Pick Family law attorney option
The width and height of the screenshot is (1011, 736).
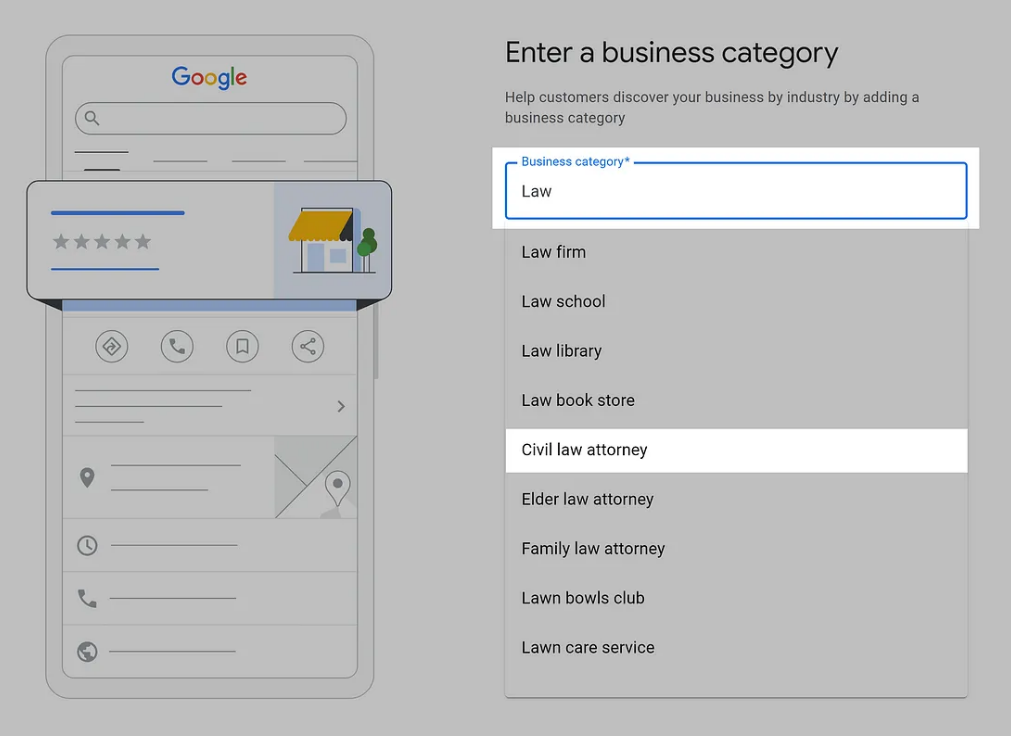pyautogui.click(x=736, y=549)
